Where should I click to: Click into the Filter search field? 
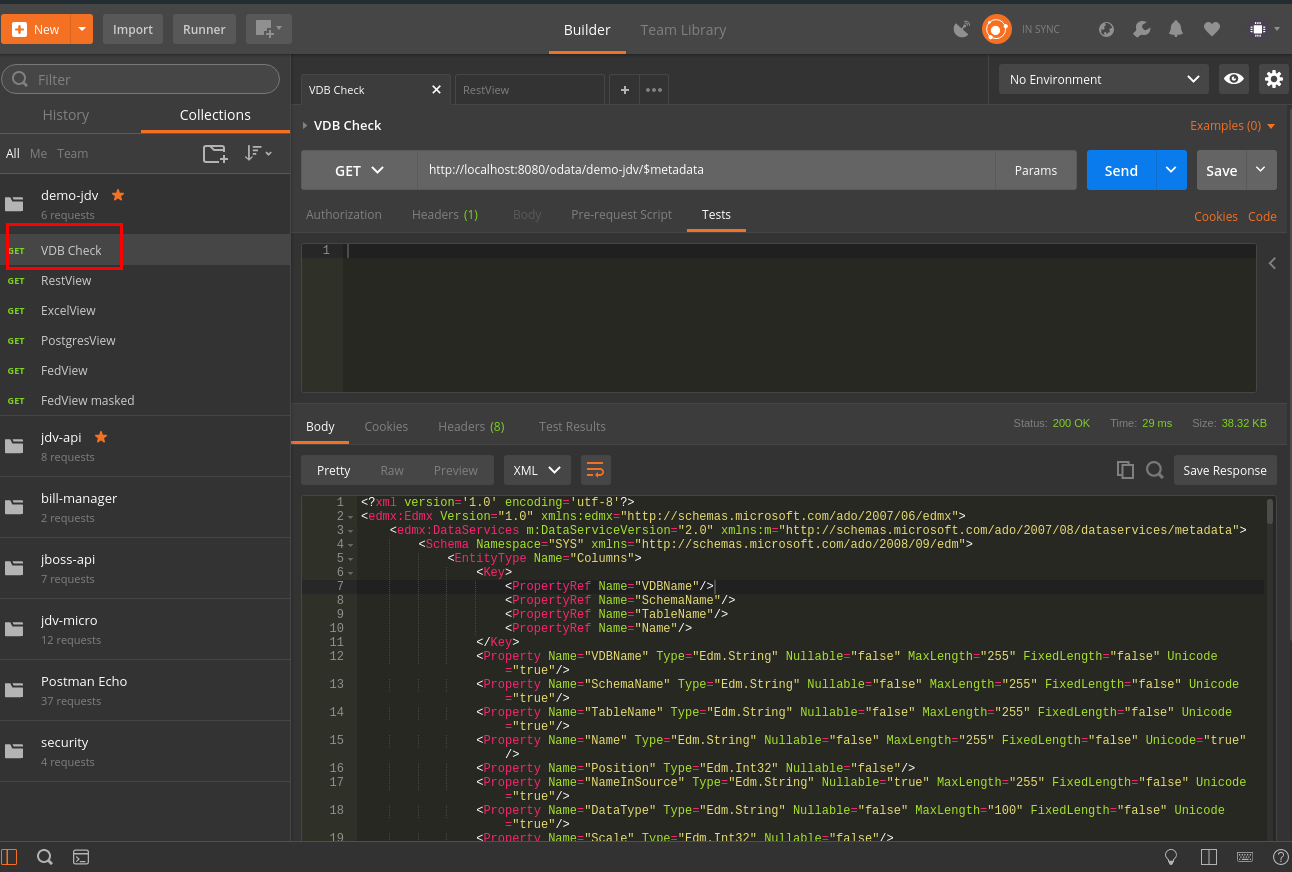tap(141, 79)
